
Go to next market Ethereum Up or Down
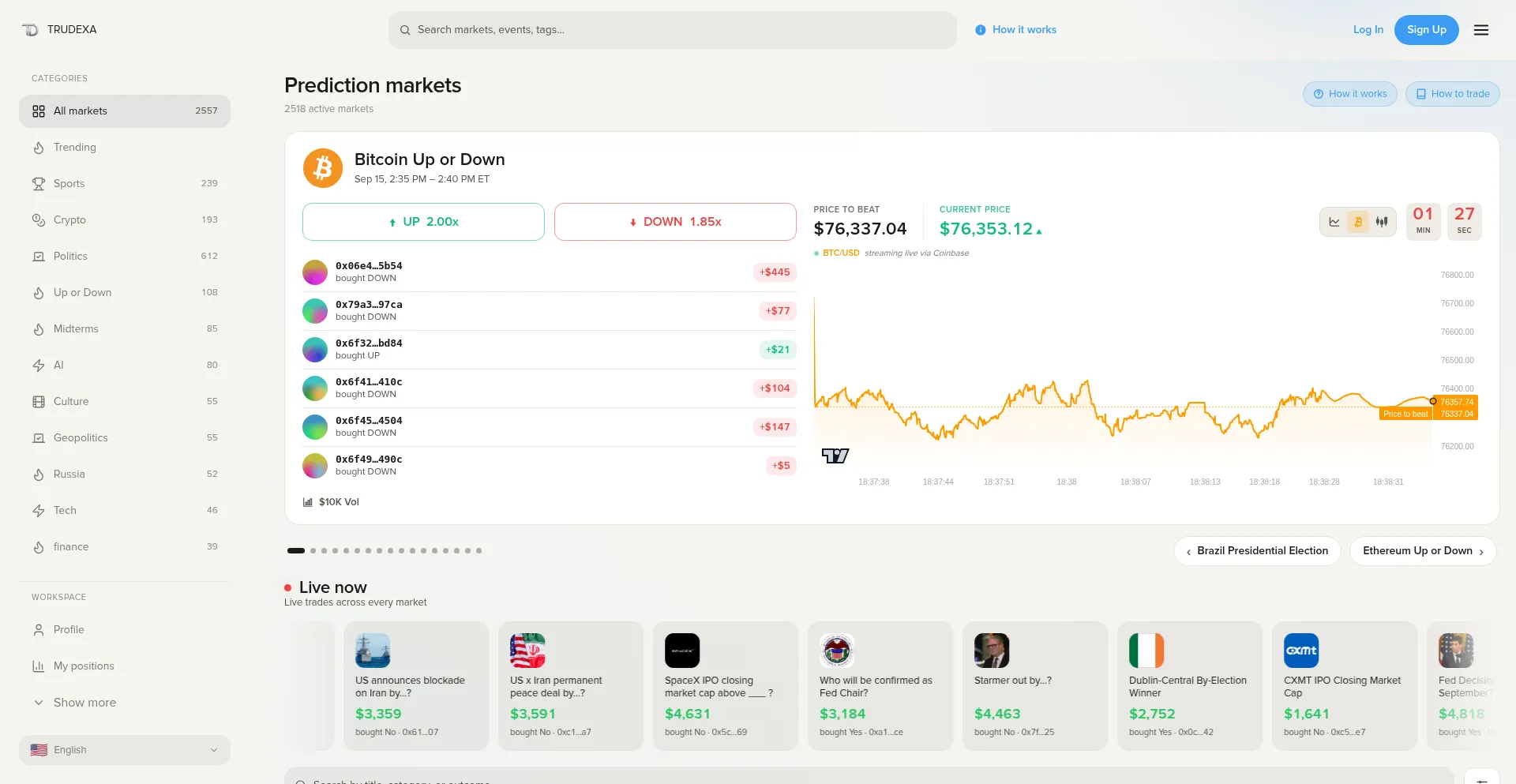[x=1423, y=551]
